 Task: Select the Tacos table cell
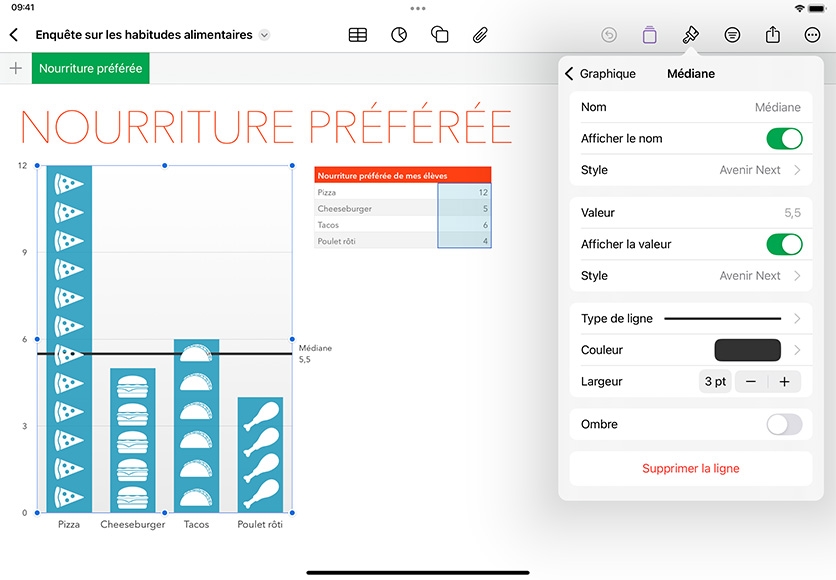pos(376,225)
